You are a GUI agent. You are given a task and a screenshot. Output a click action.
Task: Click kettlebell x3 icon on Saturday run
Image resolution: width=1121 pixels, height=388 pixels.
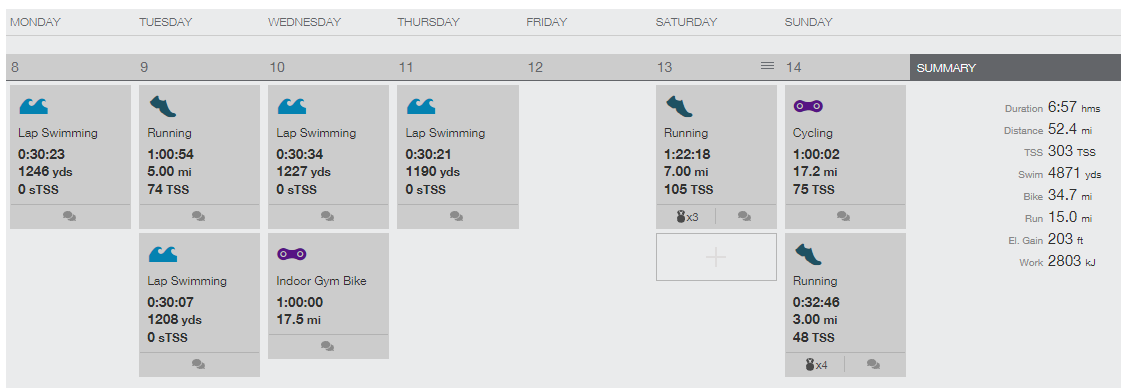(687, 217)
